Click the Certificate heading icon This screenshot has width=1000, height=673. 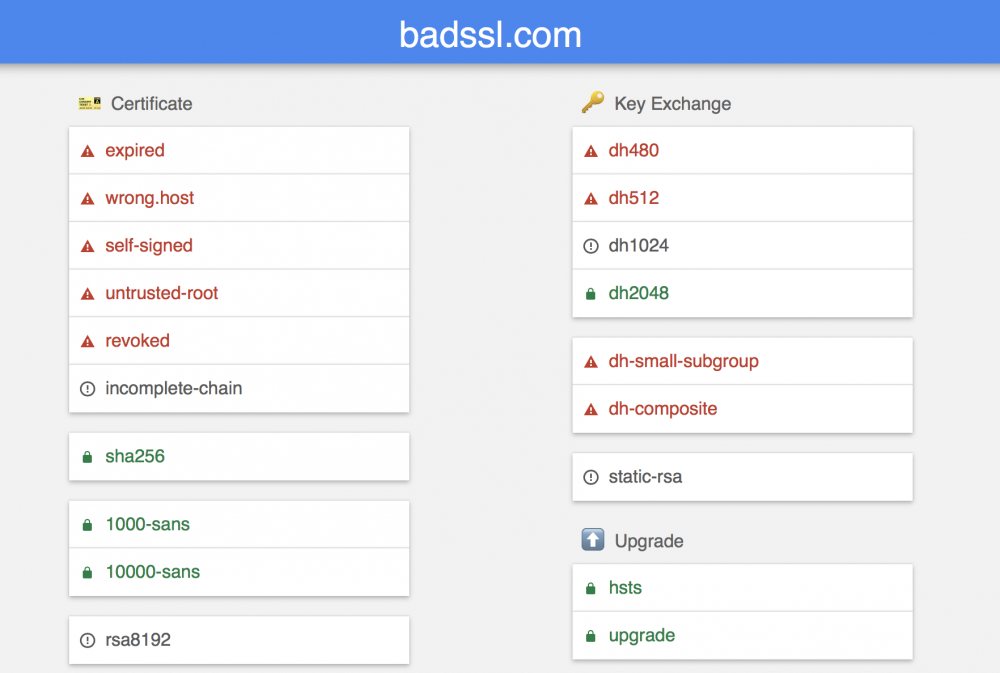point(90,103)
